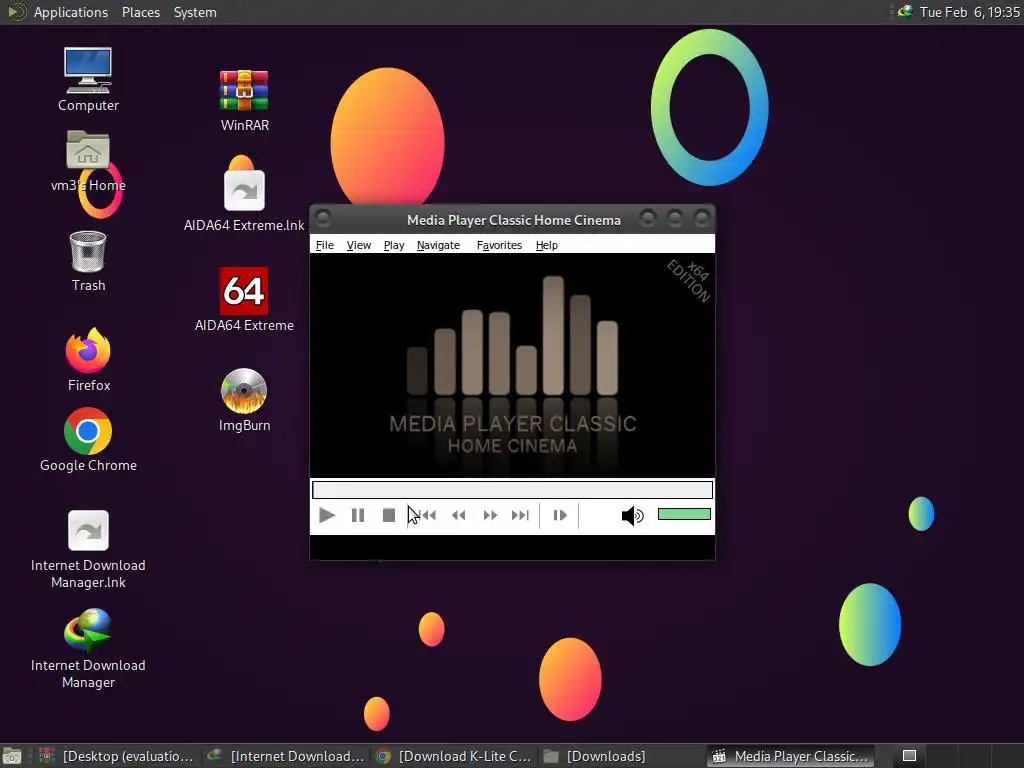1024x768 pixels.
Task: Open the View menu
Action: click(359, 245)
